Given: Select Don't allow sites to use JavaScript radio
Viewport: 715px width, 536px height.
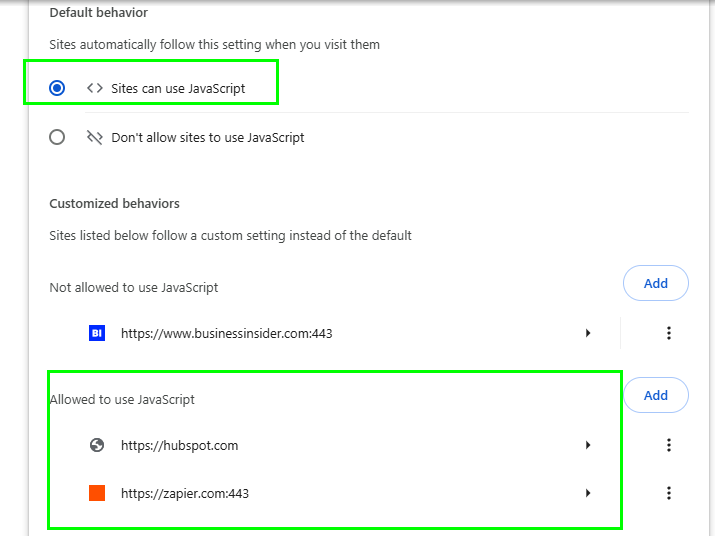Looking at the screenshot, I should (57, 137).
